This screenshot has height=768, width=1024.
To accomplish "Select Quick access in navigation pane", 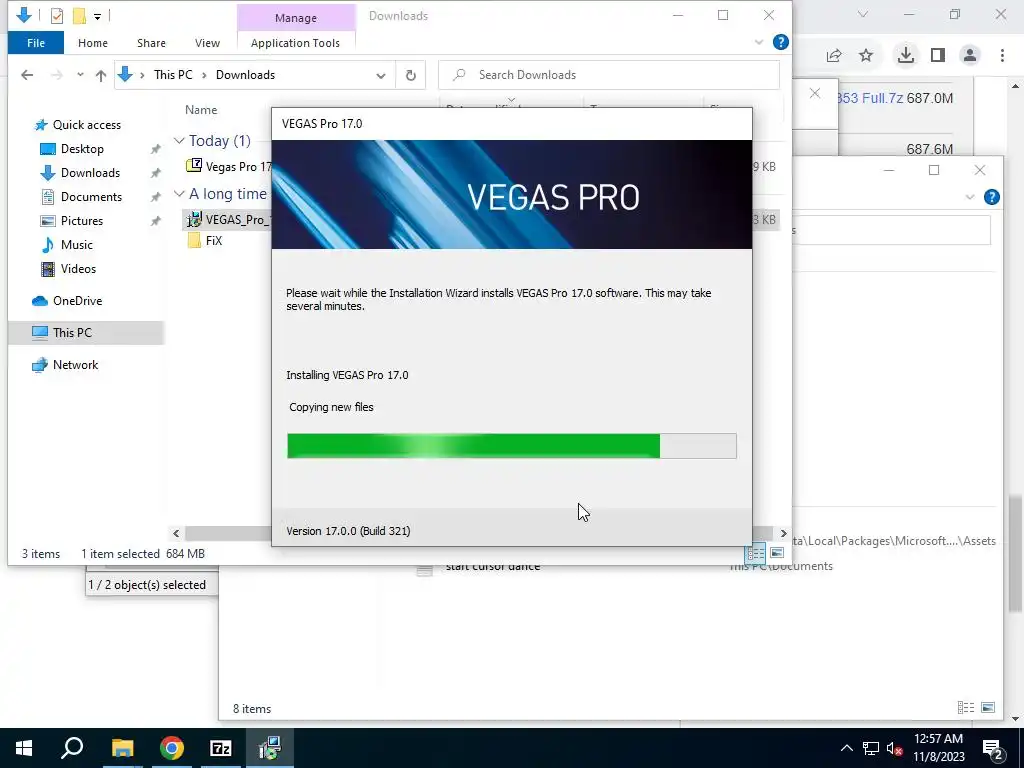I will (86, 125).
